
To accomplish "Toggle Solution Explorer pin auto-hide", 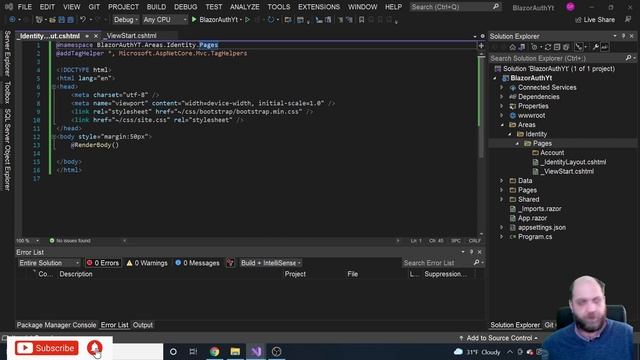I will coord(623,36).
